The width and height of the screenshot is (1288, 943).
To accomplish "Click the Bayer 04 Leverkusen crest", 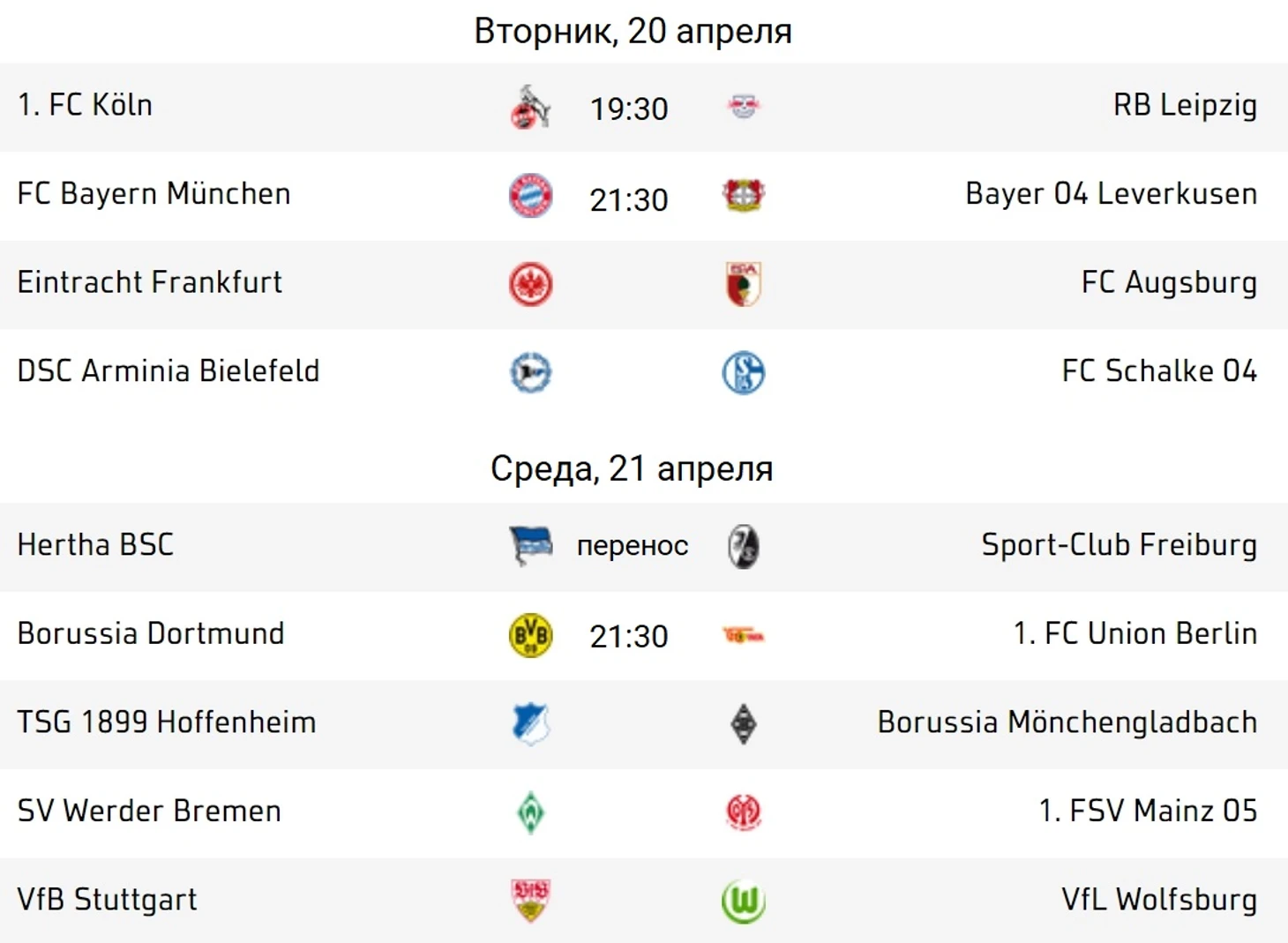I will [x=743, y=195].
